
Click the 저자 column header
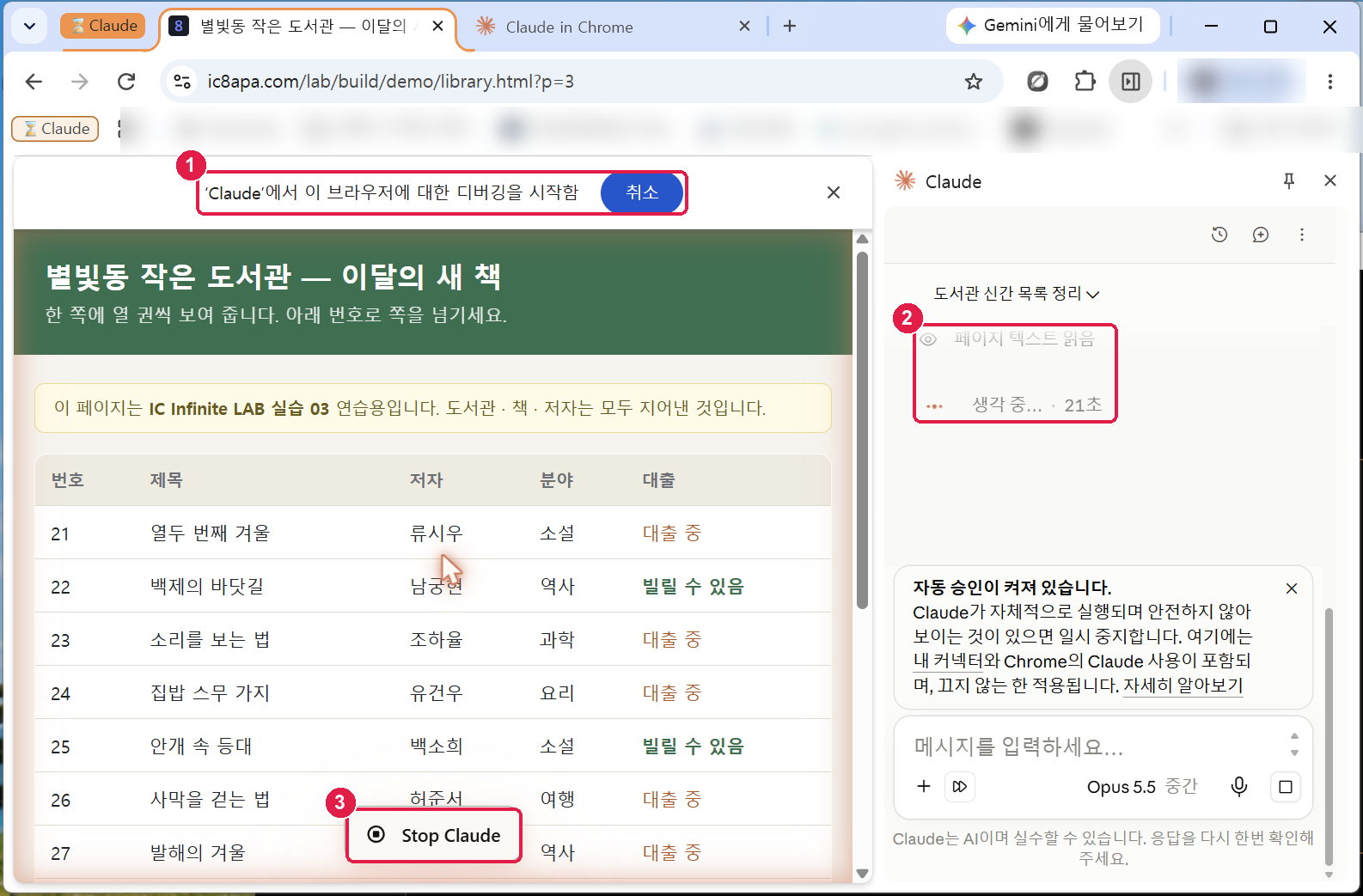[x=426, y=480]
